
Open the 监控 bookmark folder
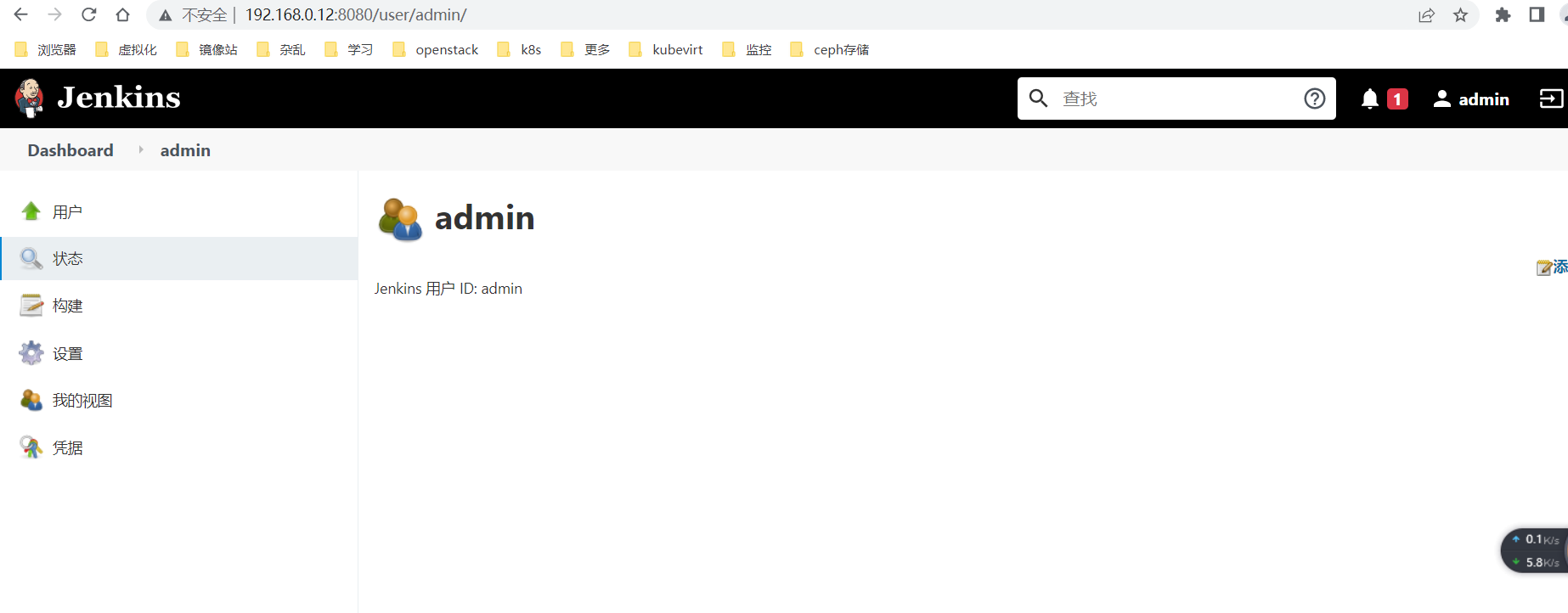tap(747, 49)
